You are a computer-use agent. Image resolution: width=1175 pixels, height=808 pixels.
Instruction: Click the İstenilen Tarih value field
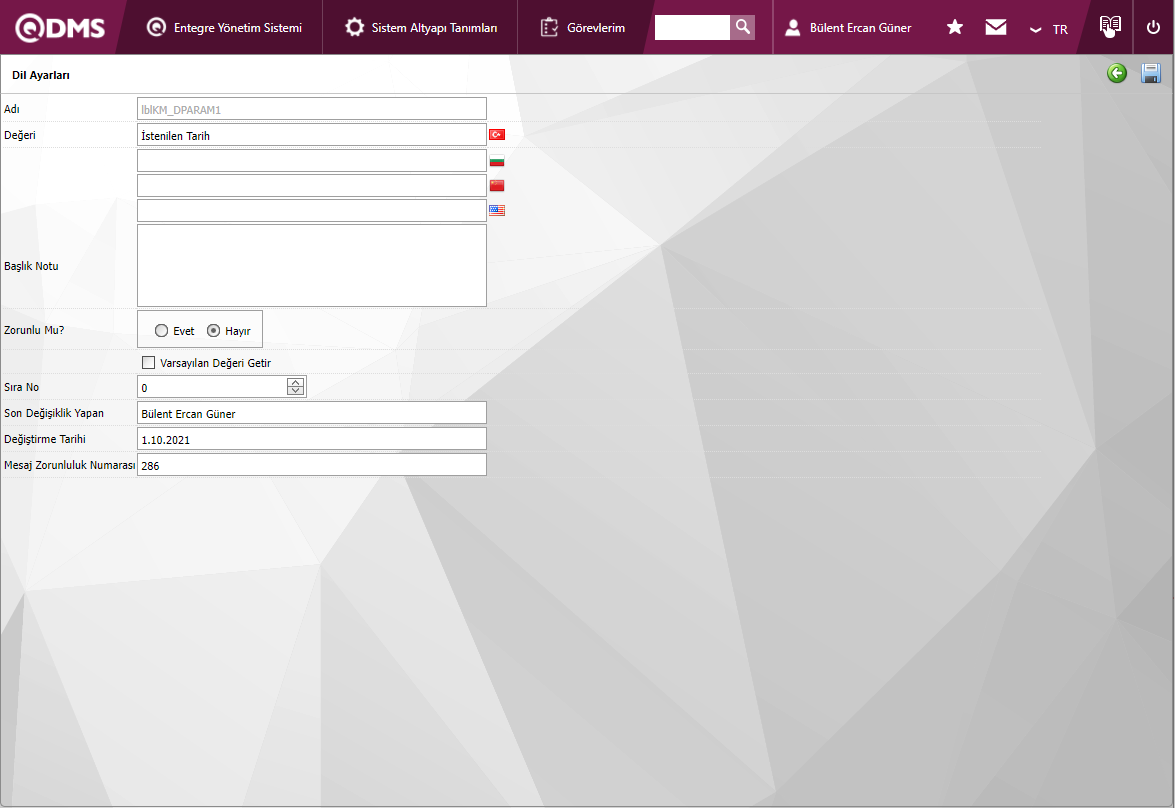pyautogui.click(x=312, y=135)
